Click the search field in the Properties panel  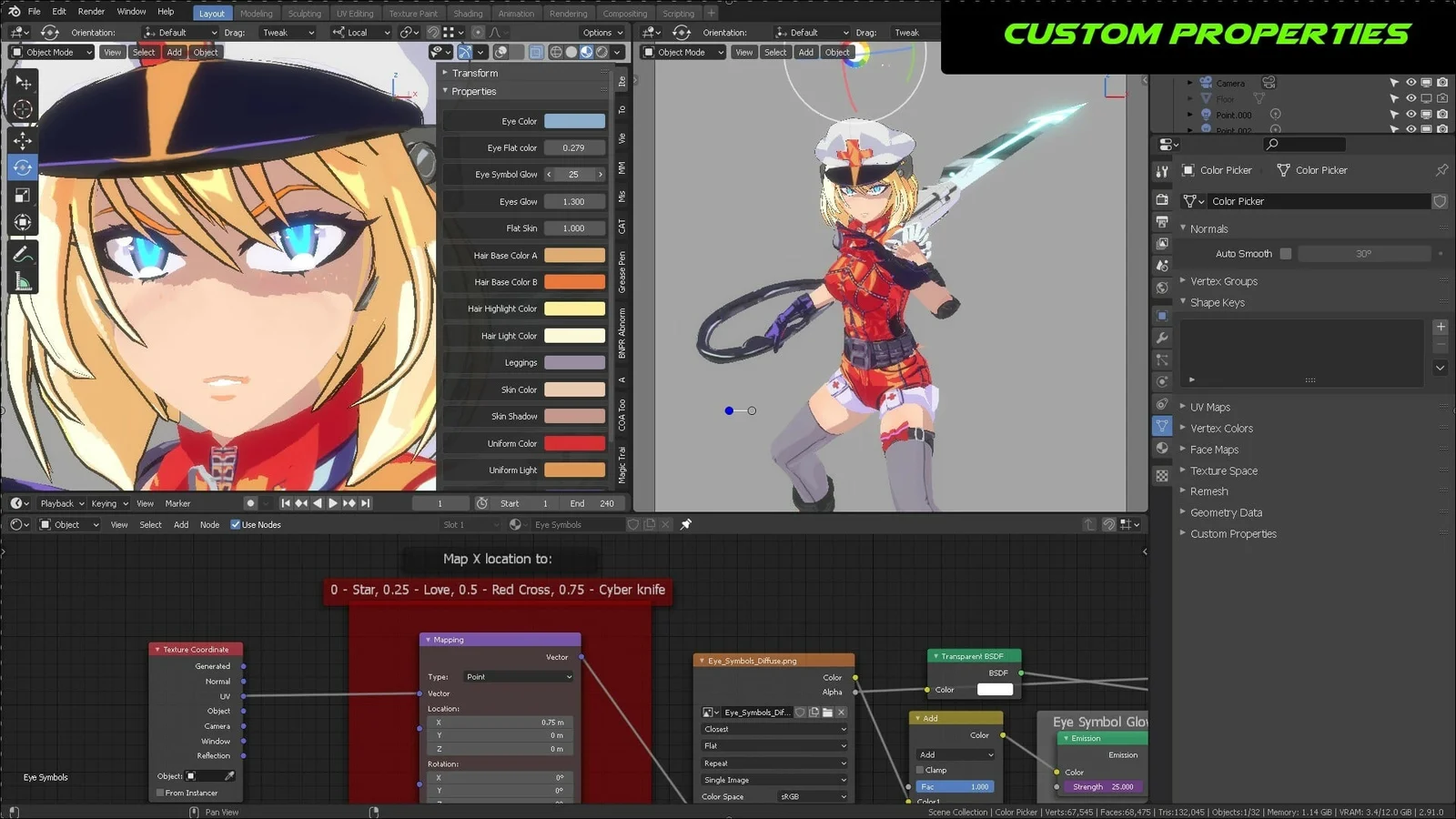pyautogui.click(x=1303, y=144)
